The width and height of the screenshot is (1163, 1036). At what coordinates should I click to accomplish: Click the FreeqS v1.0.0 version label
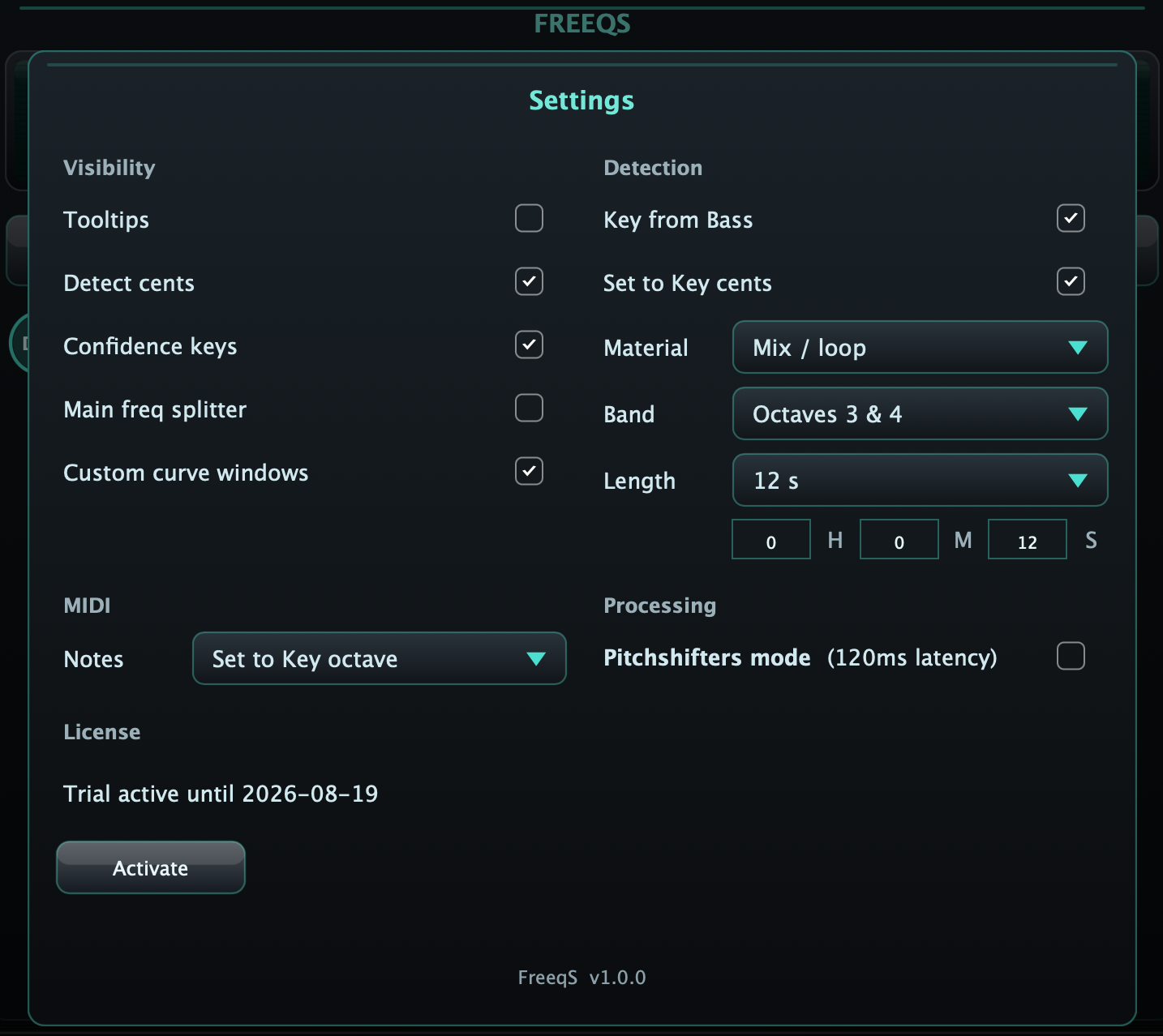click(581, 978)
